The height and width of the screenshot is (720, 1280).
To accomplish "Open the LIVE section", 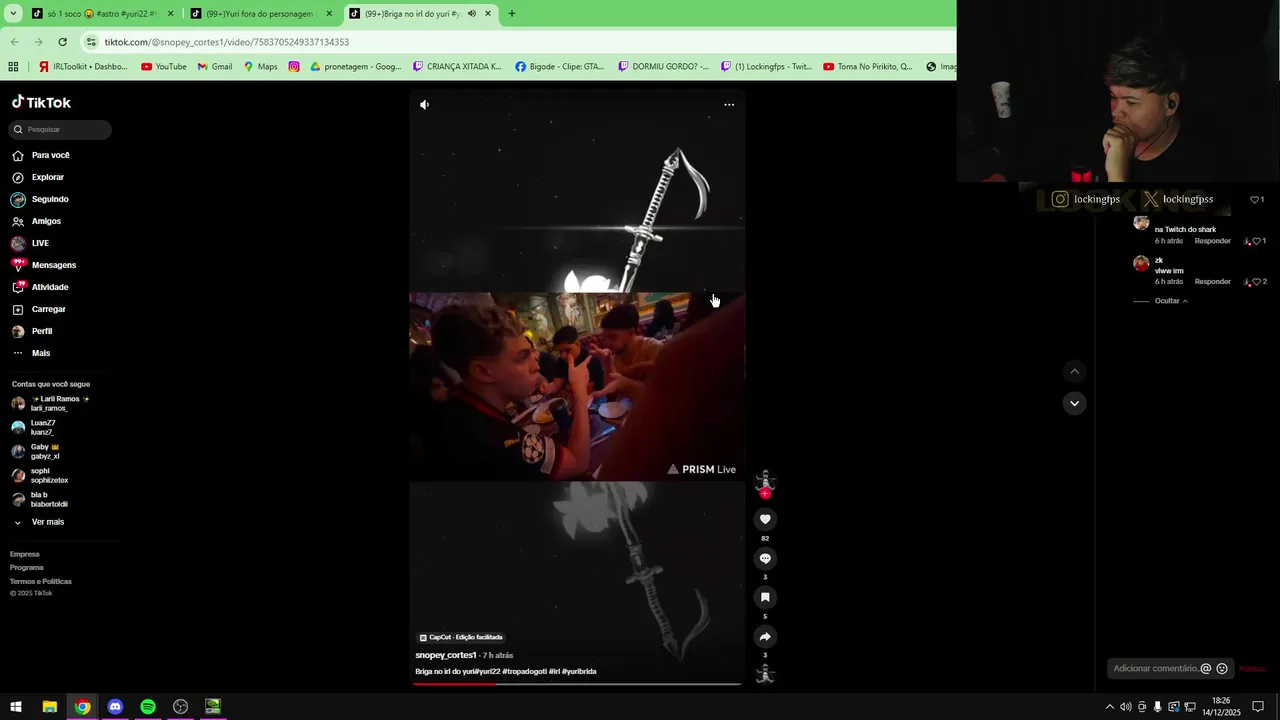I will point(31,243).
